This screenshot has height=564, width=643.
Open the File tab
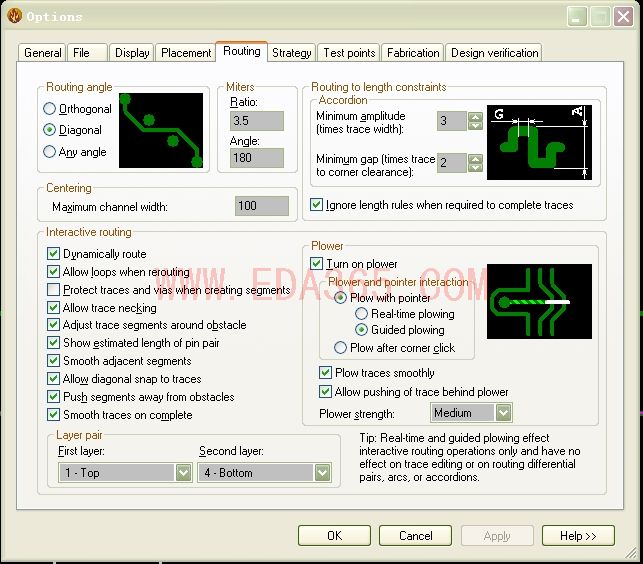(x=87, y=53)
